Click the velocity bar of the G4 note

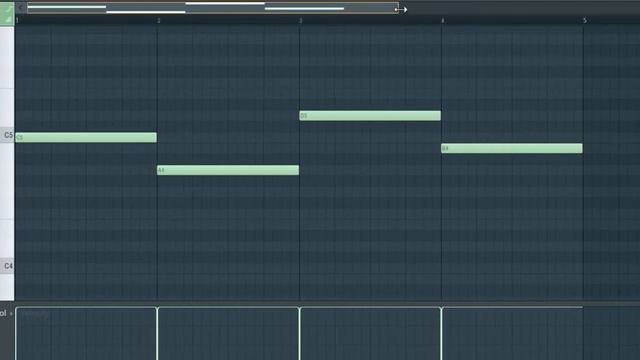441,333
